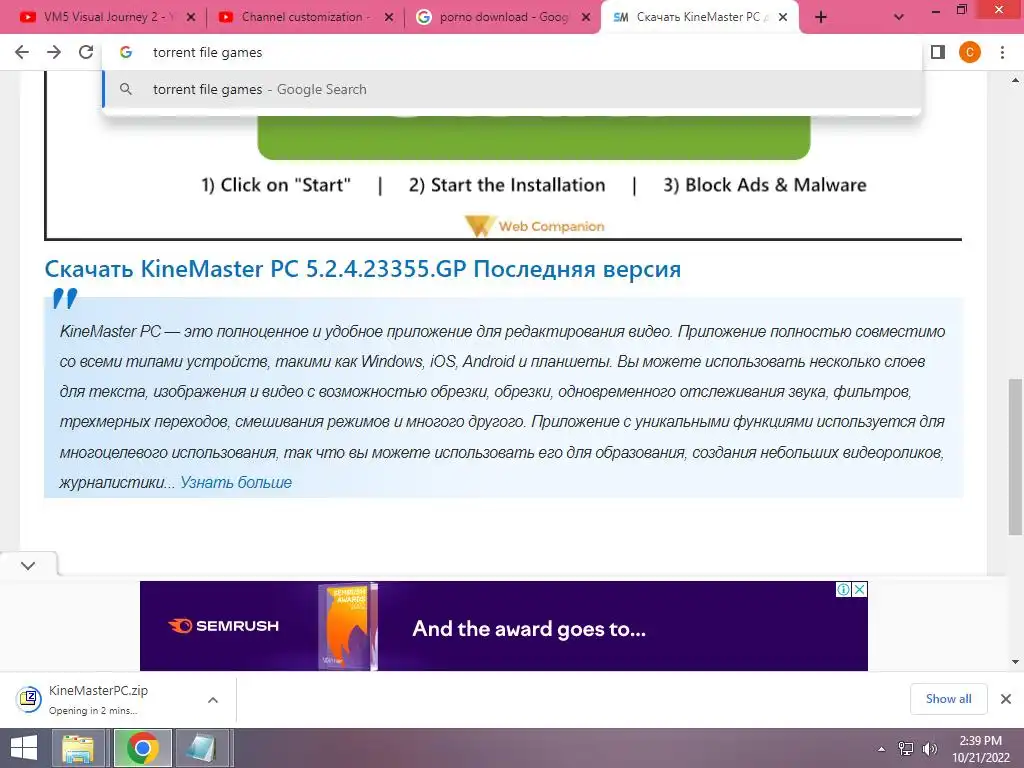Close the downloads bar

point(1006,699)
